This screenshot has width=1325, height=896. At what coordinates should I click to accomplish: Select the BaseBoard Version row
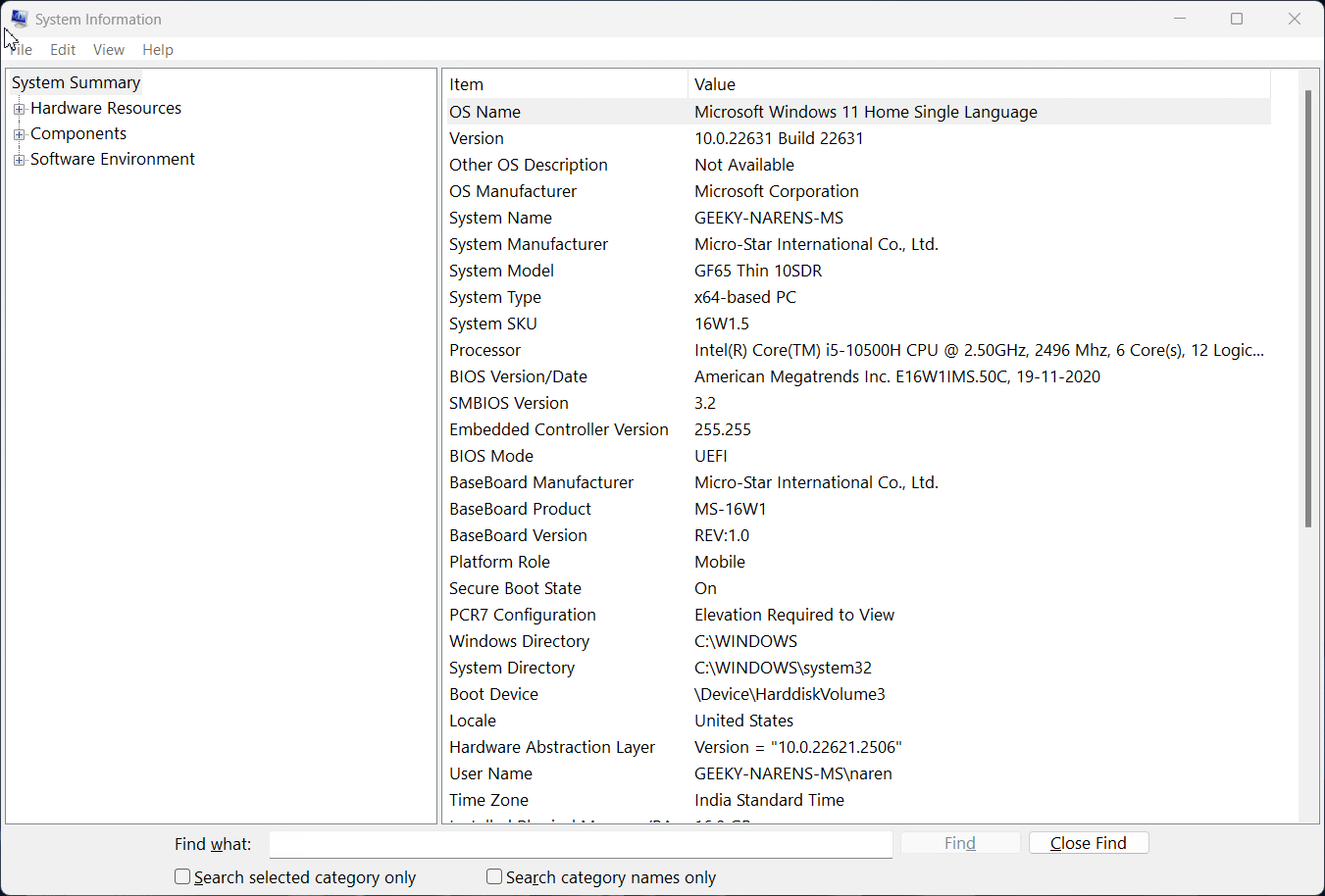(x=858, y=535)
